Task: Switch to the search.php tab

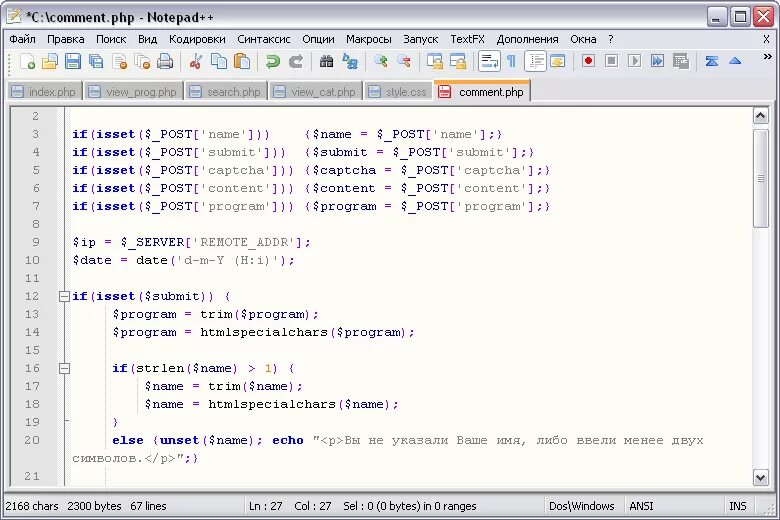Action: [226, 92]
